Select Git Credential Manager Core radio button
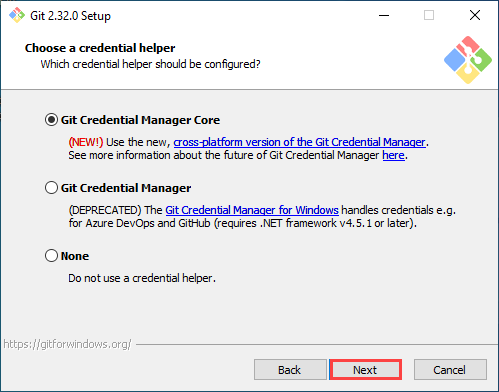Viewport: 499px width, 392px height. [51, 120]
